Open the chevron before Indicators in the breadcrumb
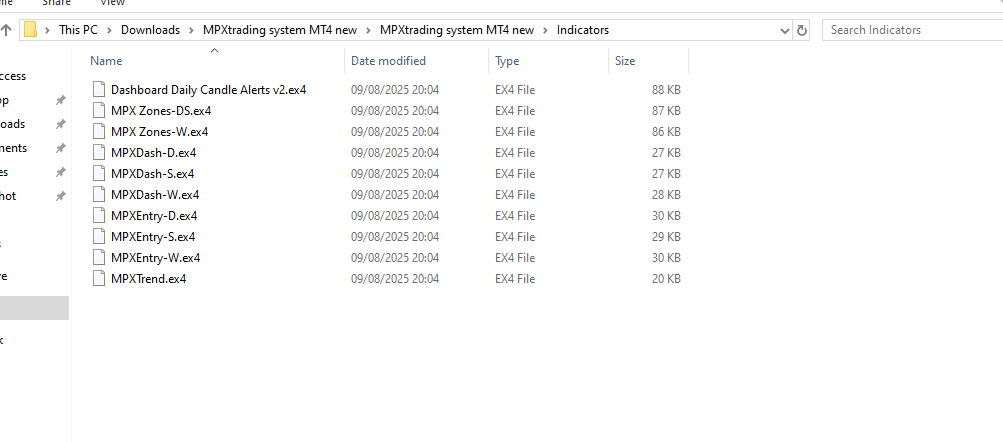The image size is (1003, 442). click(547, 30)
